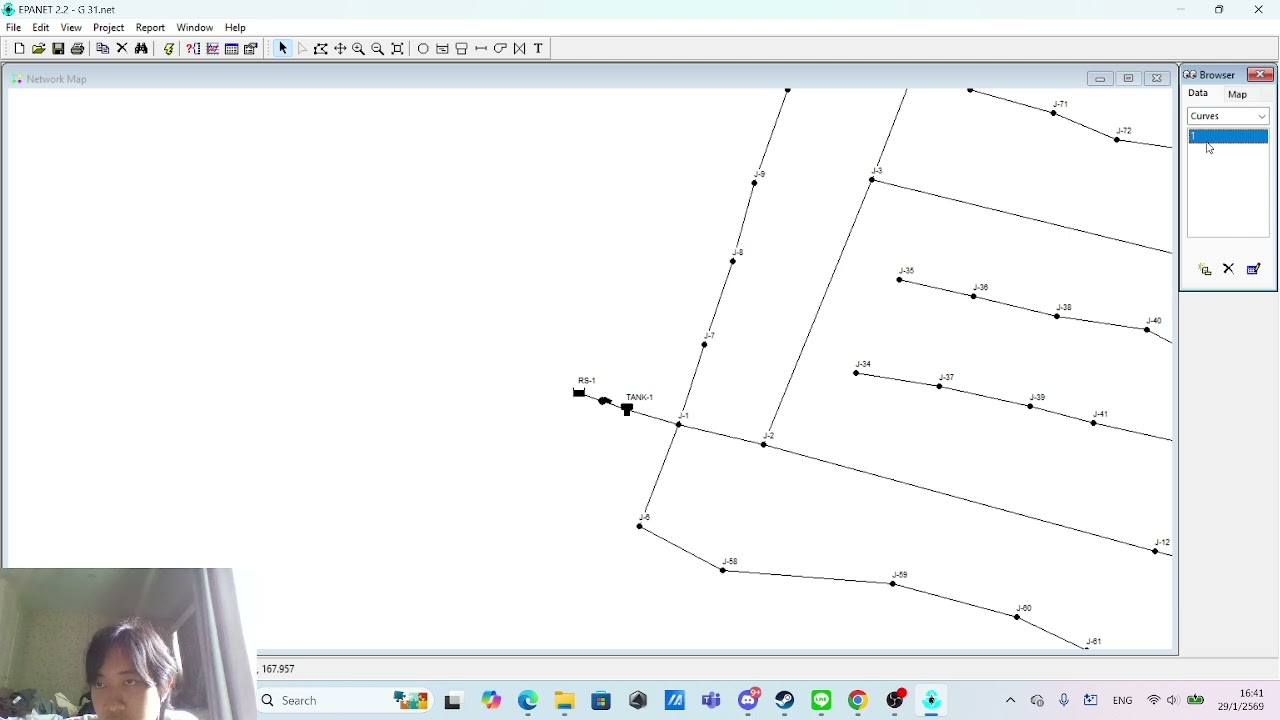This screenshot has width=1280, height=720.
Task: Click junction J-2 on the map
Action: pyautogui.click(x=764, y=444)
